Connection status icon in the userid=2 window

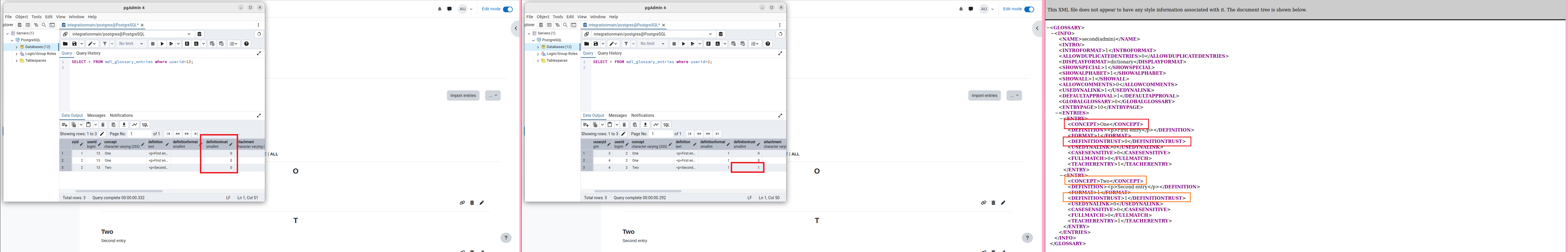(x=587, y=34)
